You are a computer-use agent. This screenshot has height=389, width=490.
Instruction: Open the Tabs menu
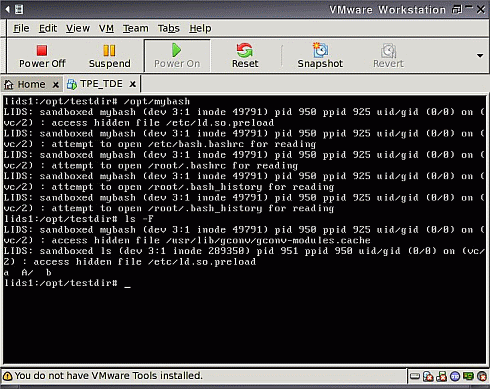point(168,28)
